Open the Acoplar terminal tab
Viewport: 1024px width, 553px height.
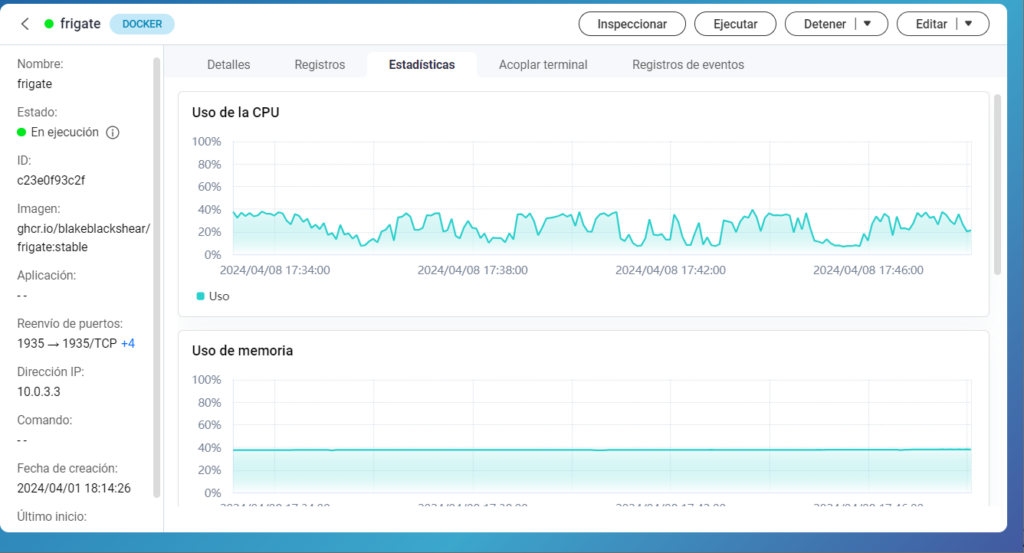click(543, 65)
